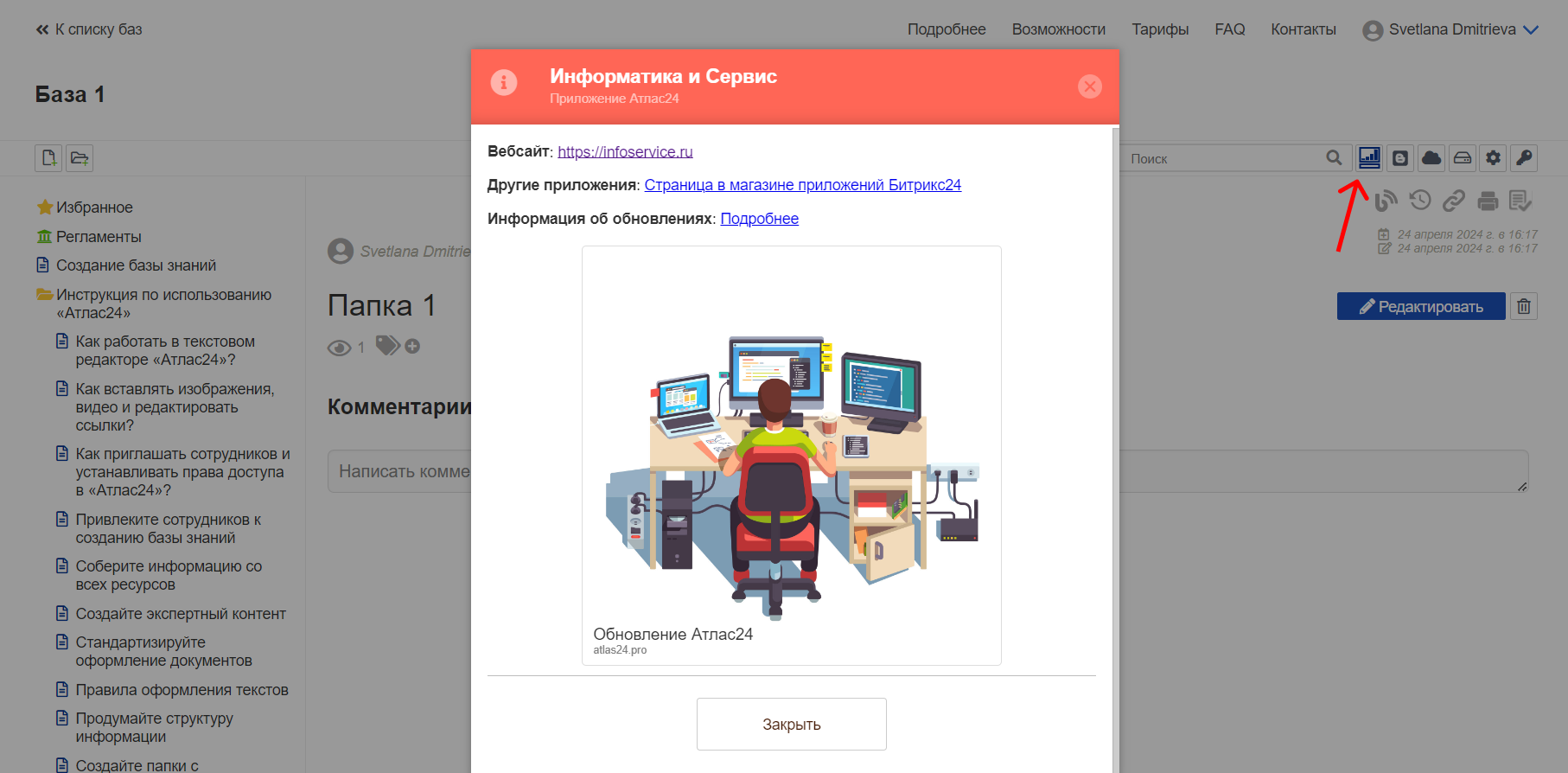
Task: Click the printer icon
Action: (1488, 201)
